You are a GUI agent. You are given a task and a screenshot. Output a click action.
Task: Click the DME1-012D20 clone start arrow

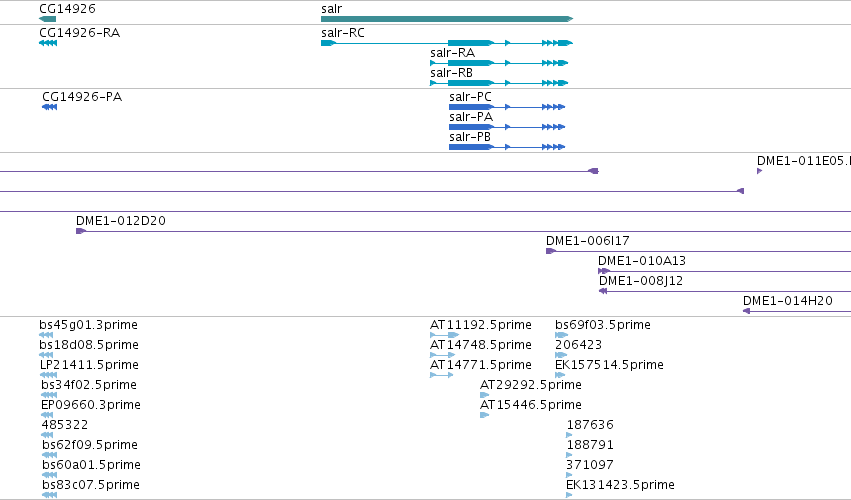81,231
